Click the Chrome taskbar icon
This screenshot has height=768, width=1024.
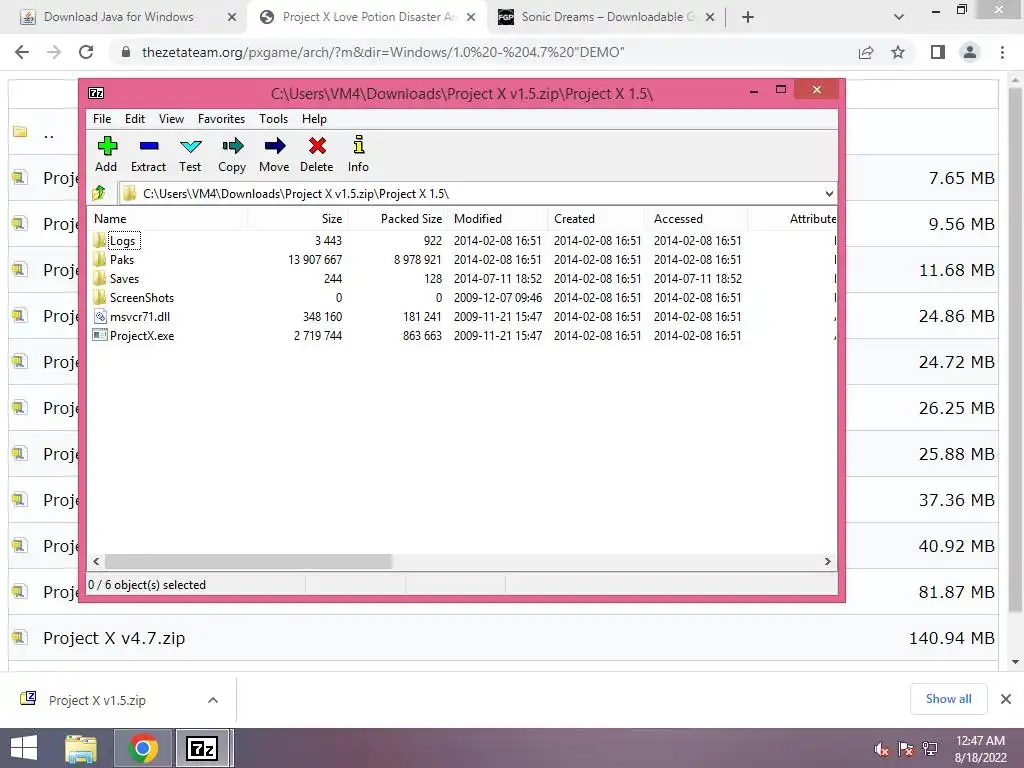tap(143, 748)
